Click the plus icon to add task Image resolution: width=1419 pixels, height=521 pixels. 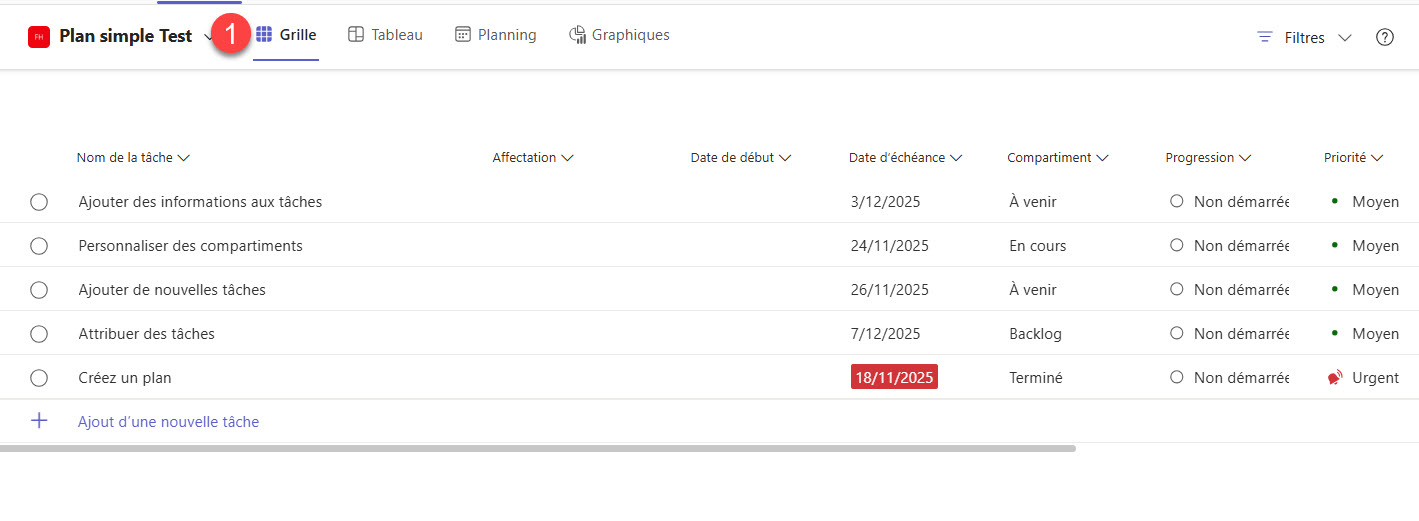tap(39, 421)
